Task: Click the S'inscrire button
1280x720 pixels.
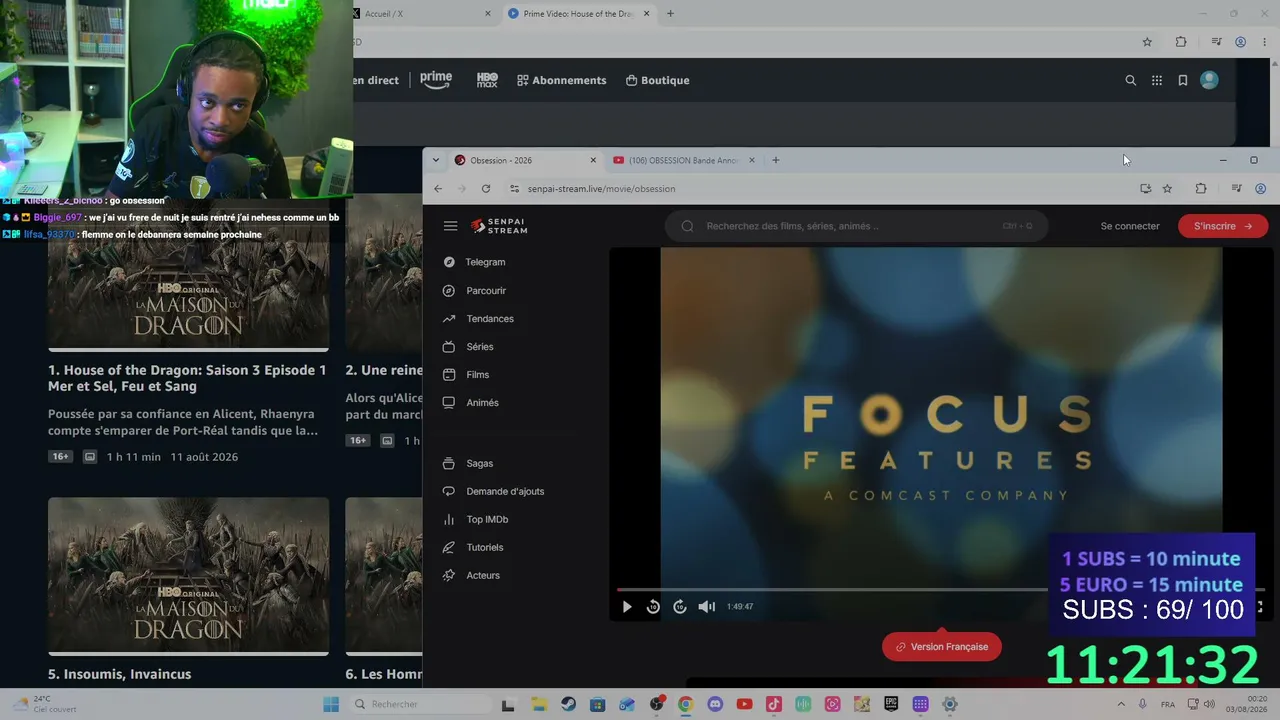Action: click(1223, 226)
